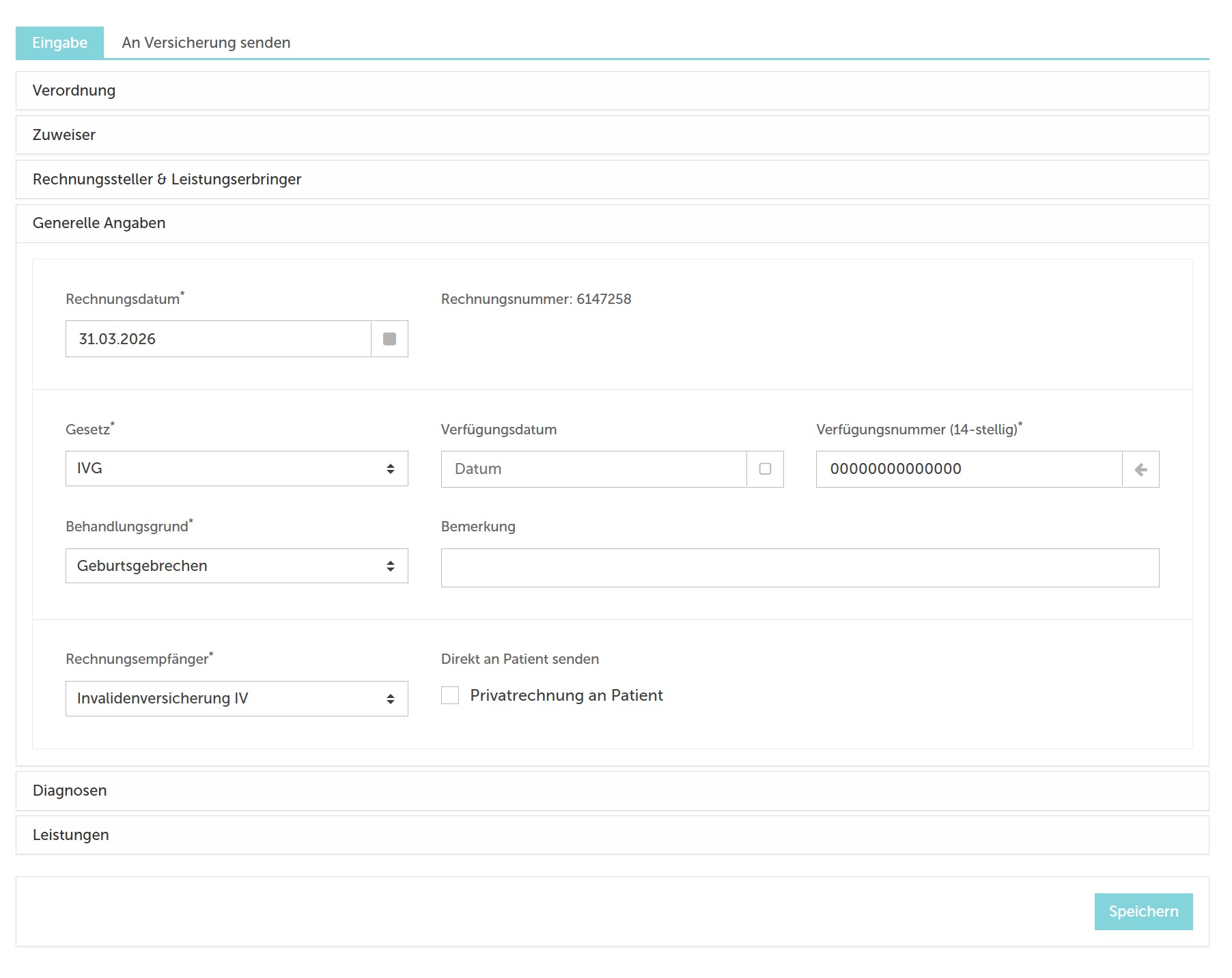Open the Verfügungsdatum calendar picker icon

point(765,469)
